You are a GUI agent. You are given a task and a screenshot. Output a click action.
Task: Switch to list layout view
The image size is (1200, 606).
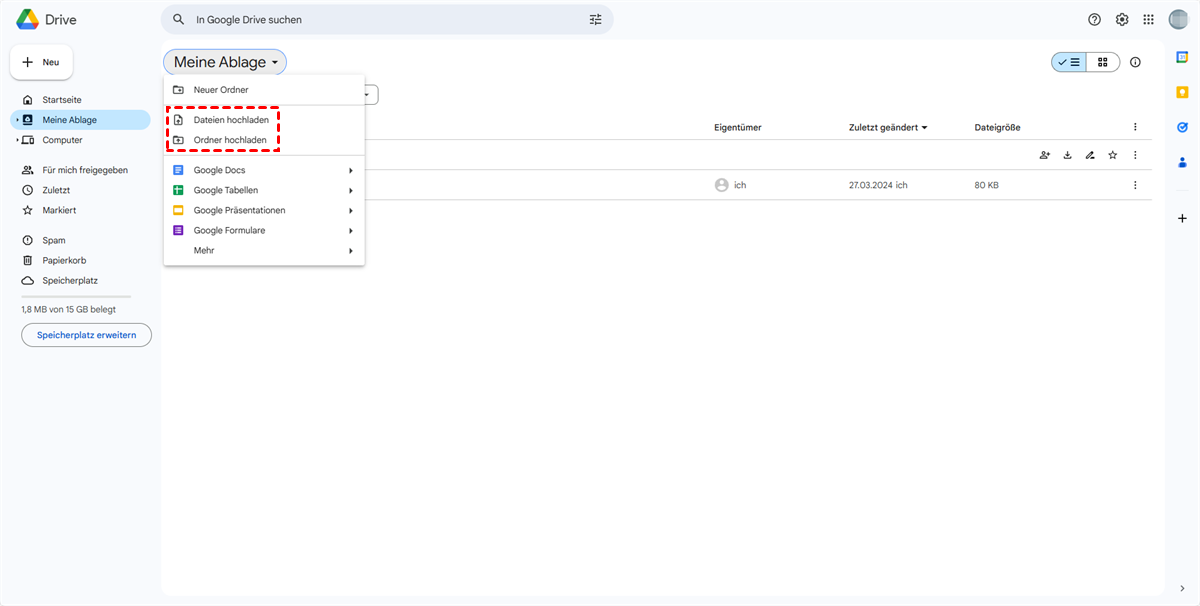(1069, 62)
